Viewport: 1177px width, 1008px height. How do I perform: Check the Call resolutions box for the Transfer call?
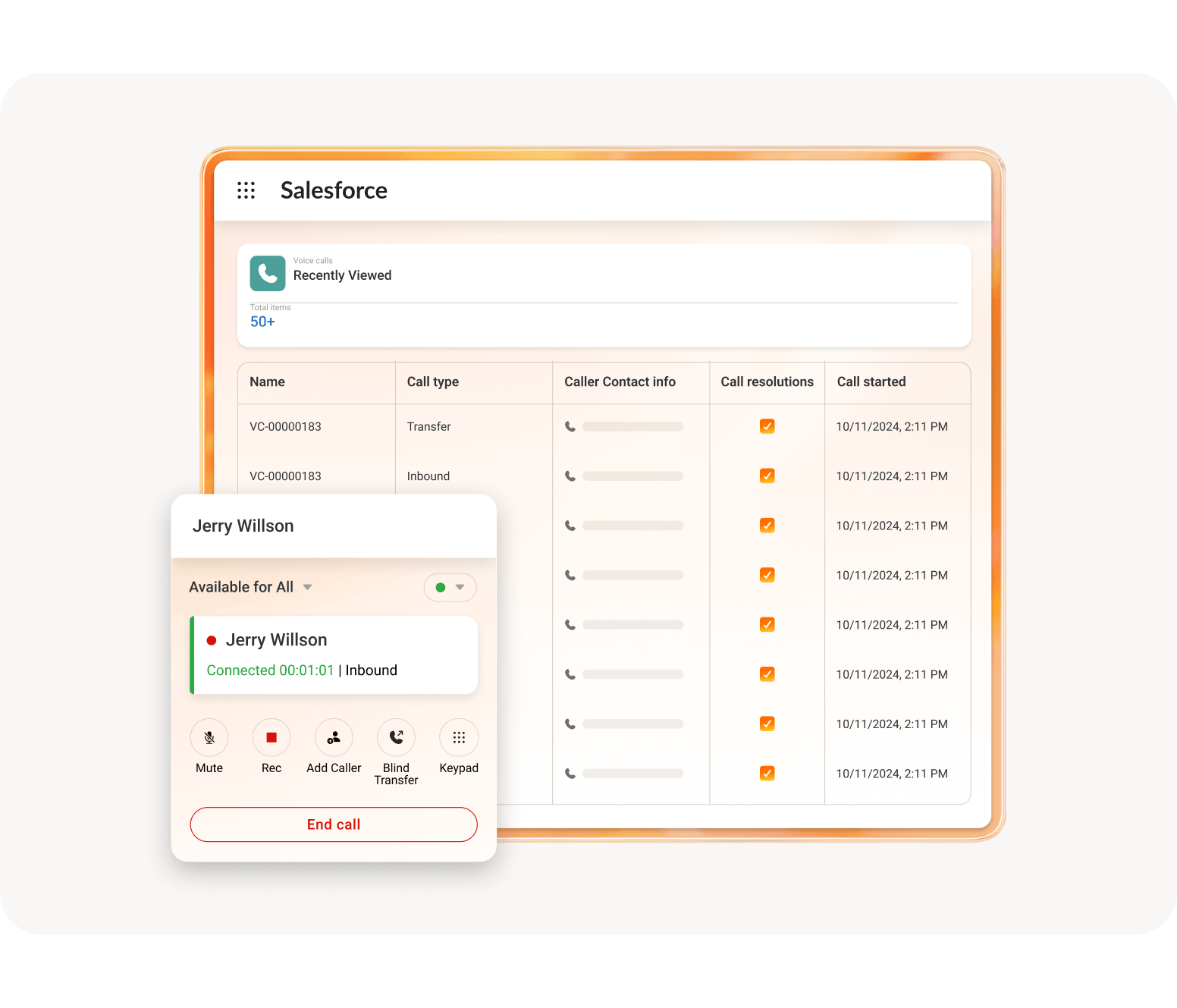click(x=767, y=426)
